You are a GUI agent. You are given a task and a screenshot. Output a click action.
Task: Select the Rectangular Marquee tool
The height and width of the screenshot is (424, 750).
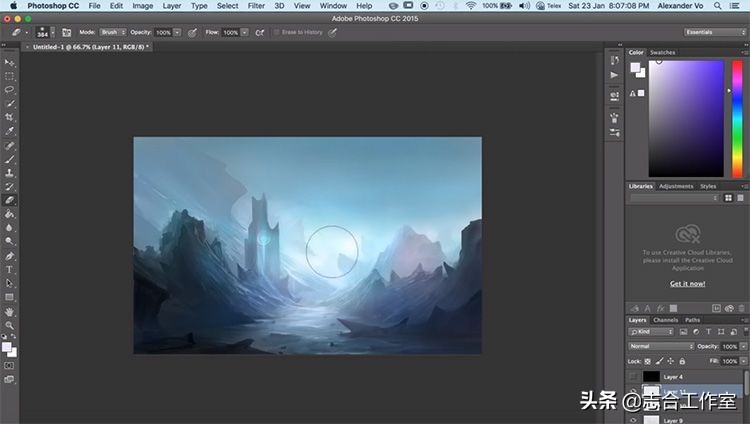click(10, 77)
